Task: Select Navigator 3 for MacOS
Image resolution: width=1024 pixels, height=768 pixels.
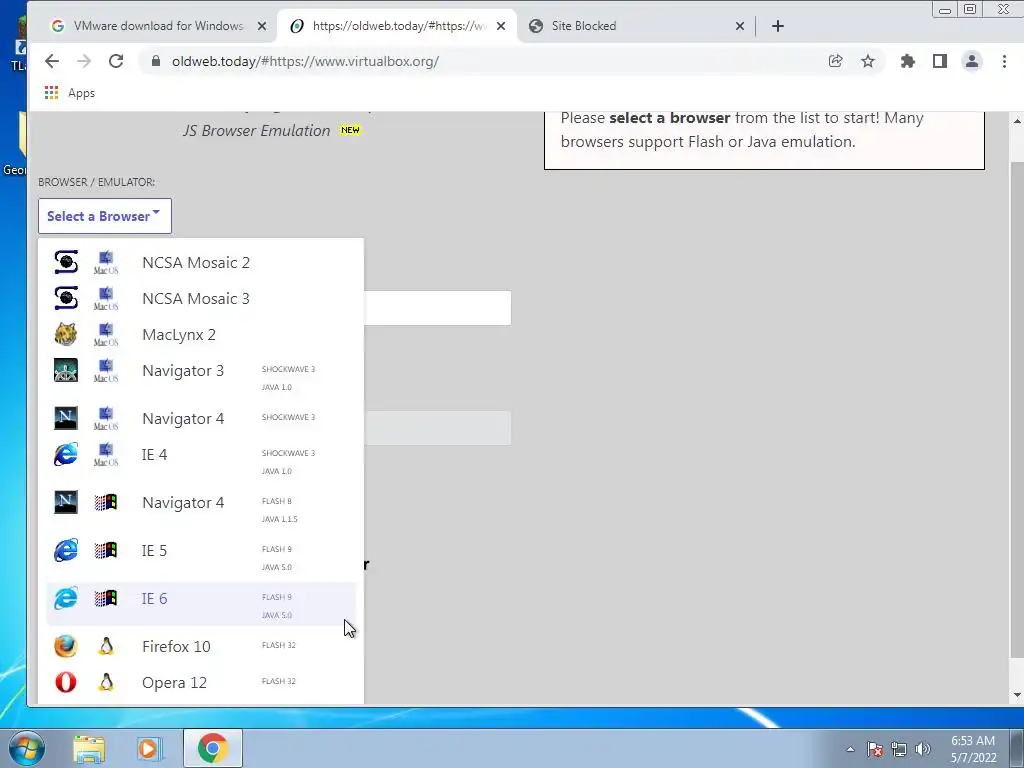Action: tap(201, 377)
